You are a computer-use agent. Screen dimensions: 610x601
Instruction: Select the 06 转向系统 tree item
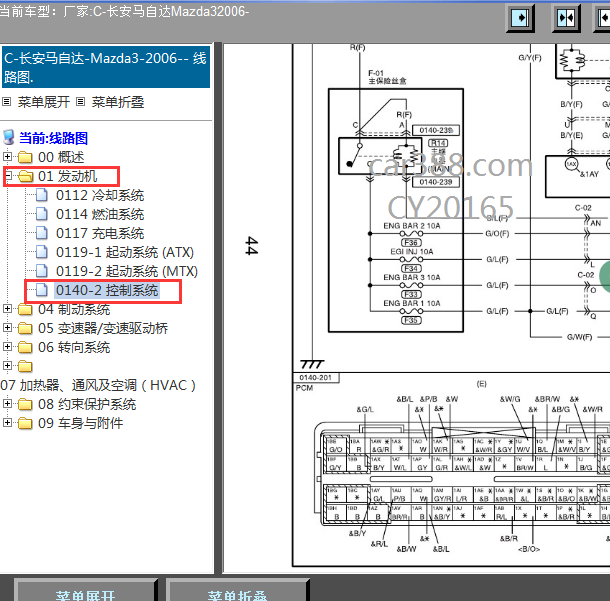coord(74,347)
